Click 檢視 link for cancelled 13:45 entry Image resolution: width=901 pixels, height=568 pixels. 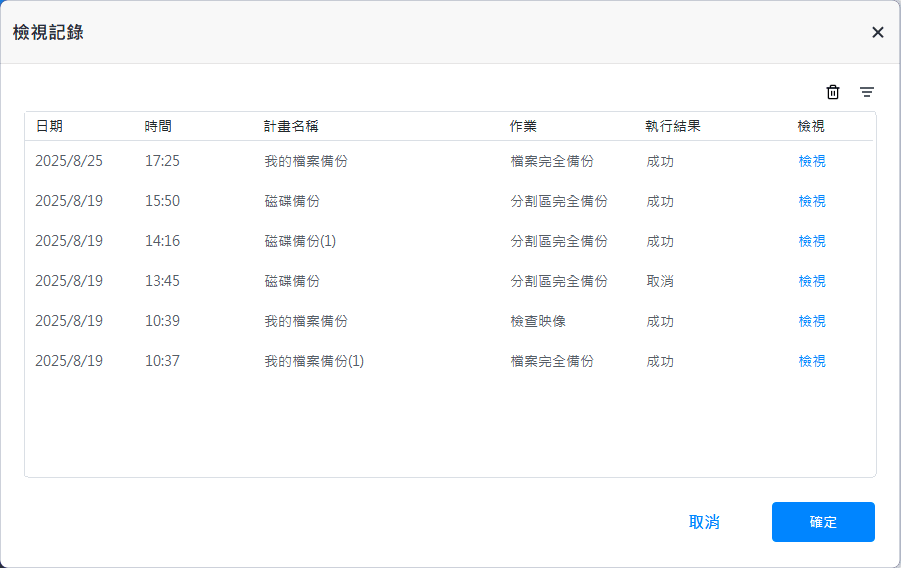point(812,281)
